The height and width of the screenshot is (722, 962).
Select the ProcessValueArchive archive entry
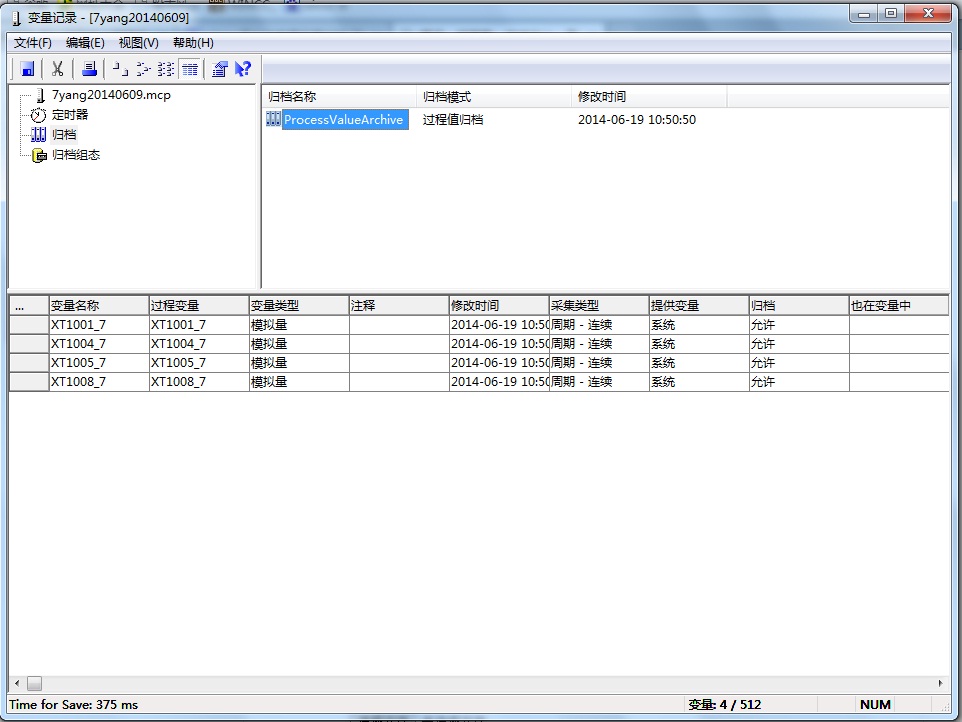pos(343,120)
